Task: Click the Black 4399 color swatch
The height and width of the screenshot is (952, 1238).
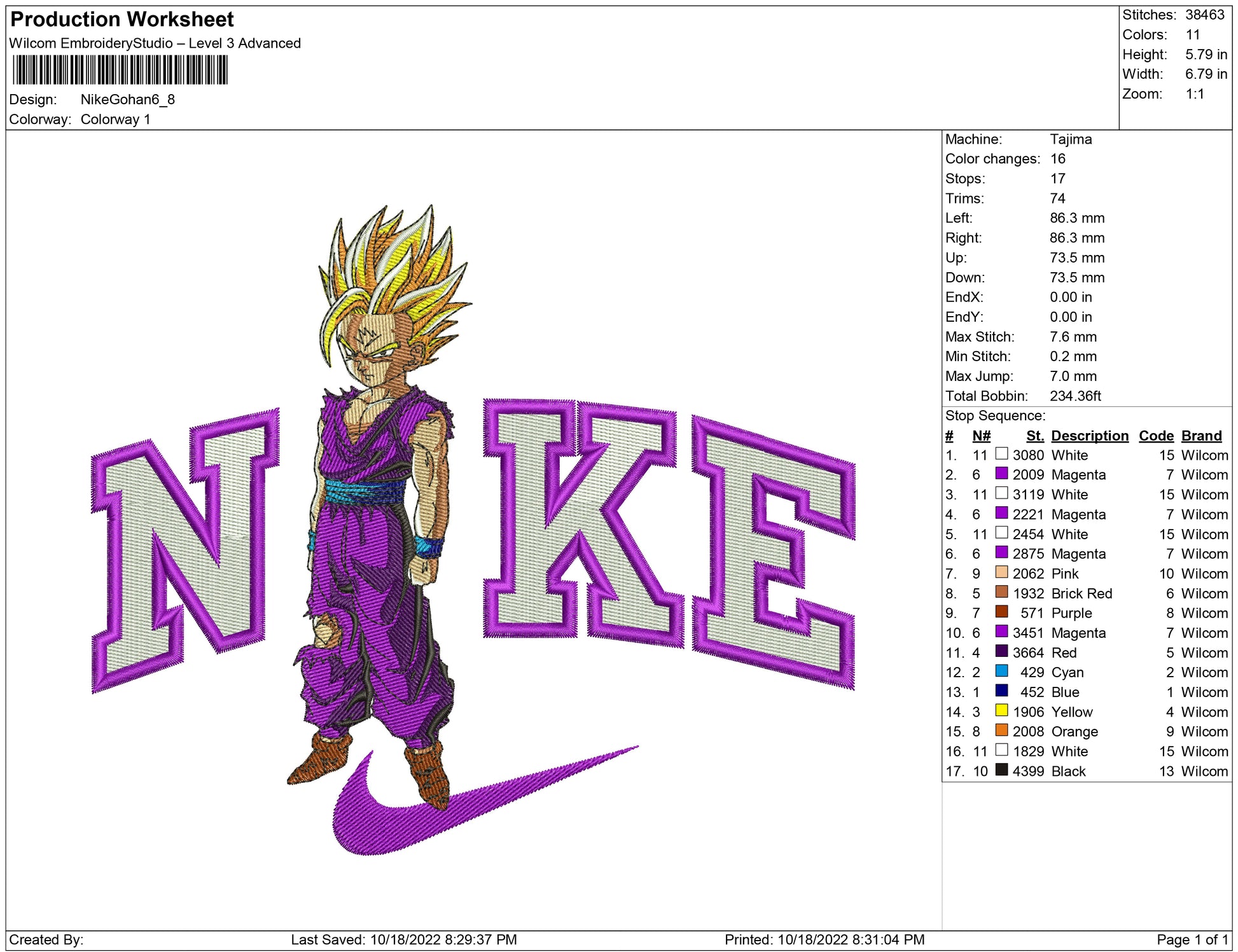Action: tap(1001, 769)
